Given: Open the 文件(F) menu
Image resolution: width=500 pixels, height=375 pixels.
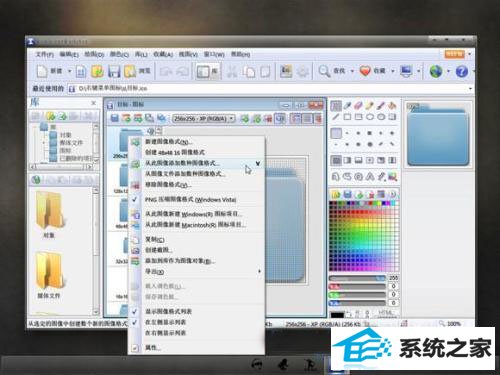Looking at the screenshot, I should pos(45,54).
